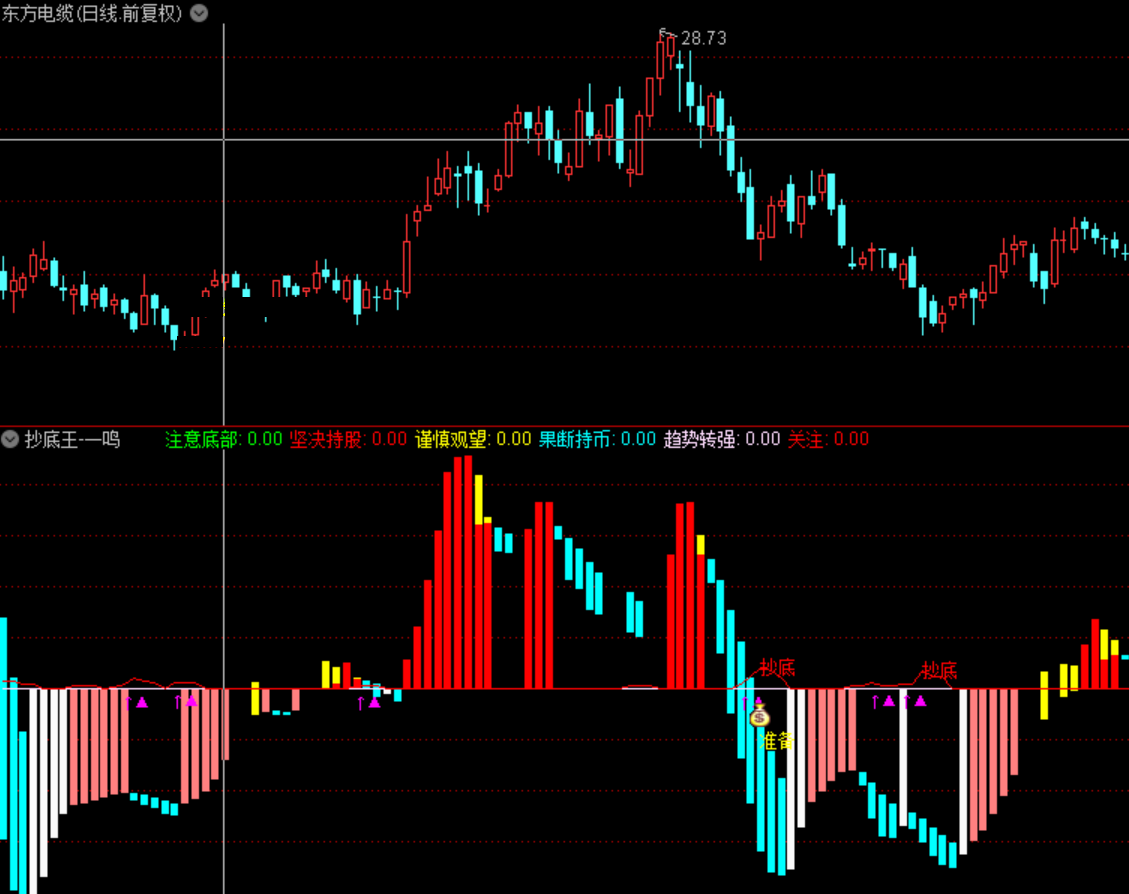
Task: Select the 谨慎观望: 0.00 indicator value
Action: 472,439
